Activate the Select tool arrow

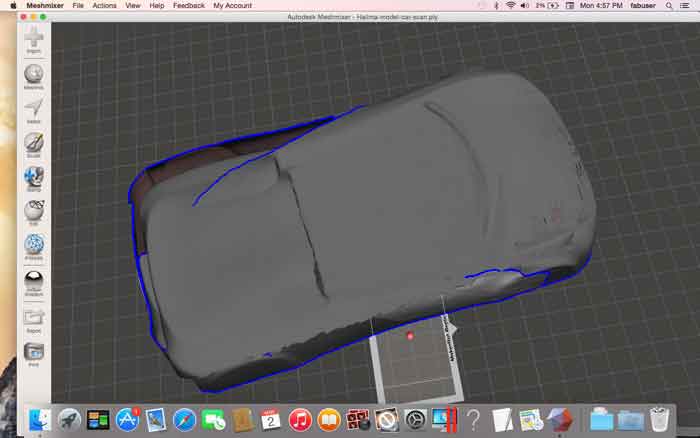click(x=34, y=111)
